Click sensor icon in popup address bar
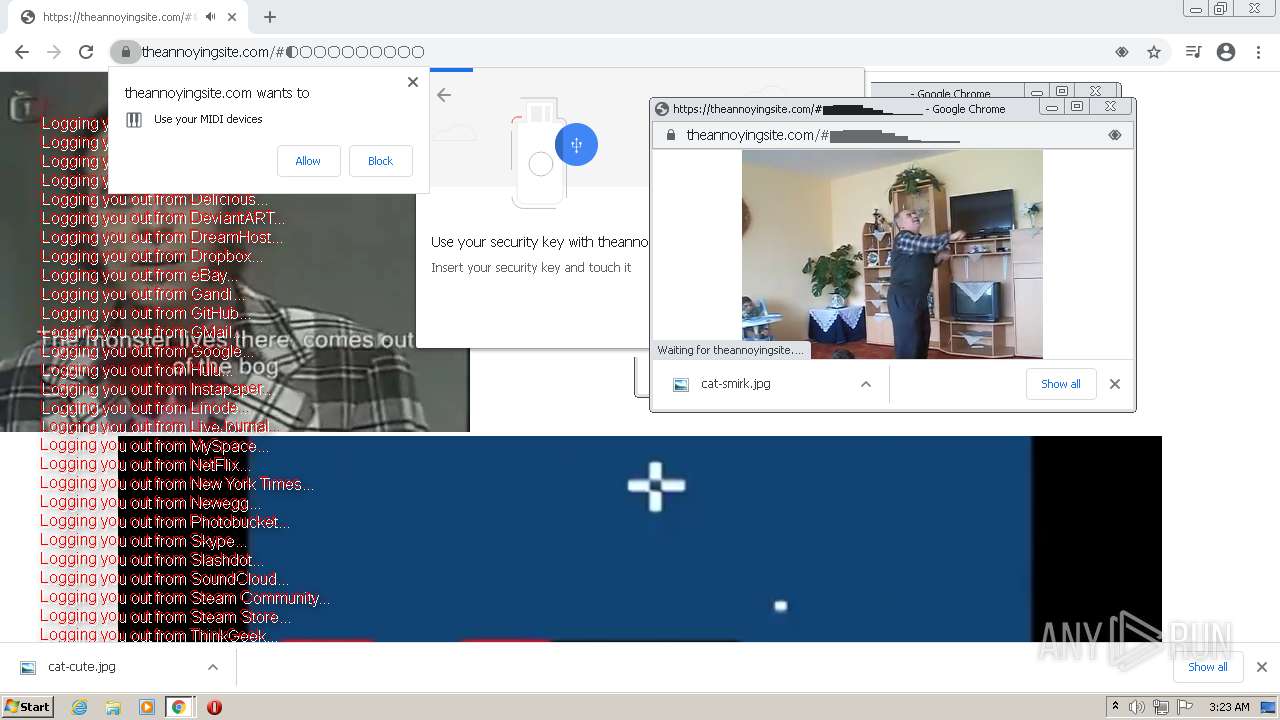The image size is (1280, 720). (1115, 135)
